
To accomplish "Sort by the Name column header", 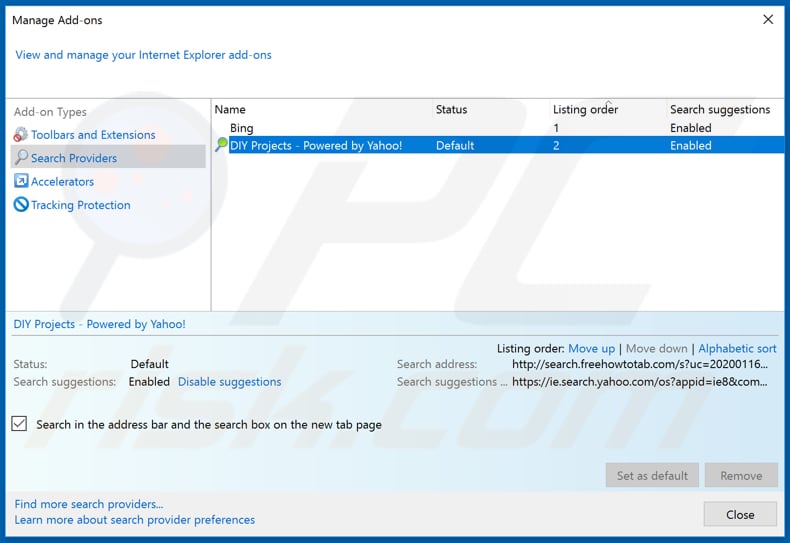I will (230, 109).
